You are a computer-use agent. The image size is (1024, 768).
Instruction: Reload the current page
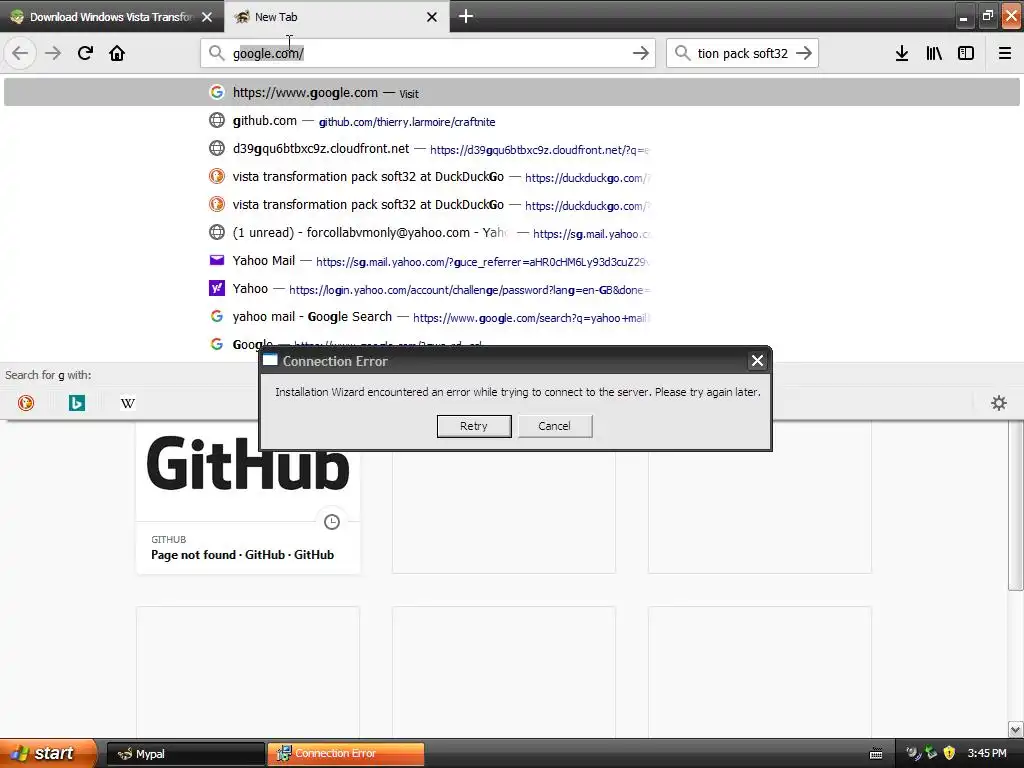85,53
